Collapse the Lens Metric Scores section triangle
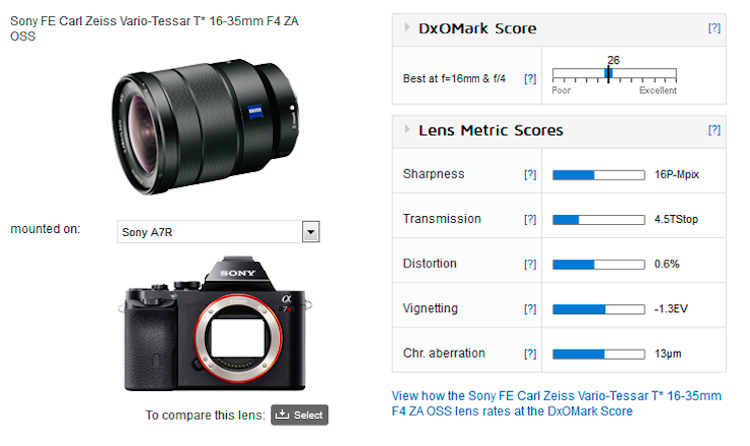Viewport: 750px width, 446px height. coord(407,130)
